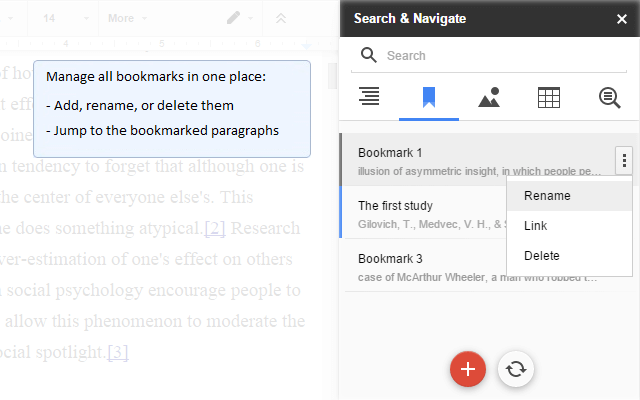Image resolution: width=640 pixels, height=400 pixels.
Task: Open the tables tab
Action: tap(549, 97)
